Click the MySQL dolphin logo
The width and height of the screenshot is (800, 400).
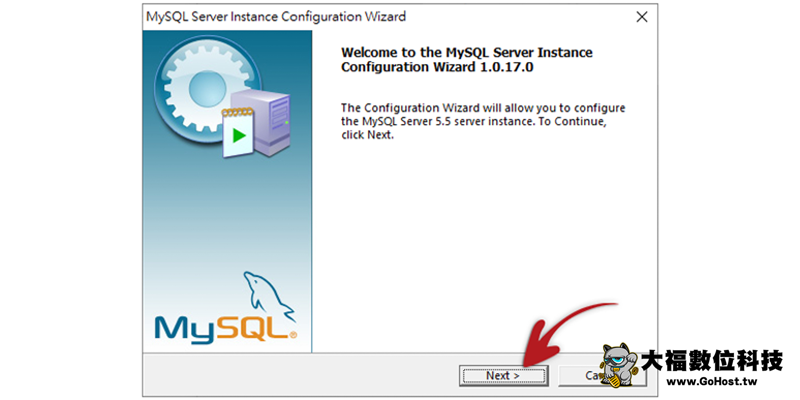click(x=225, y=307)
